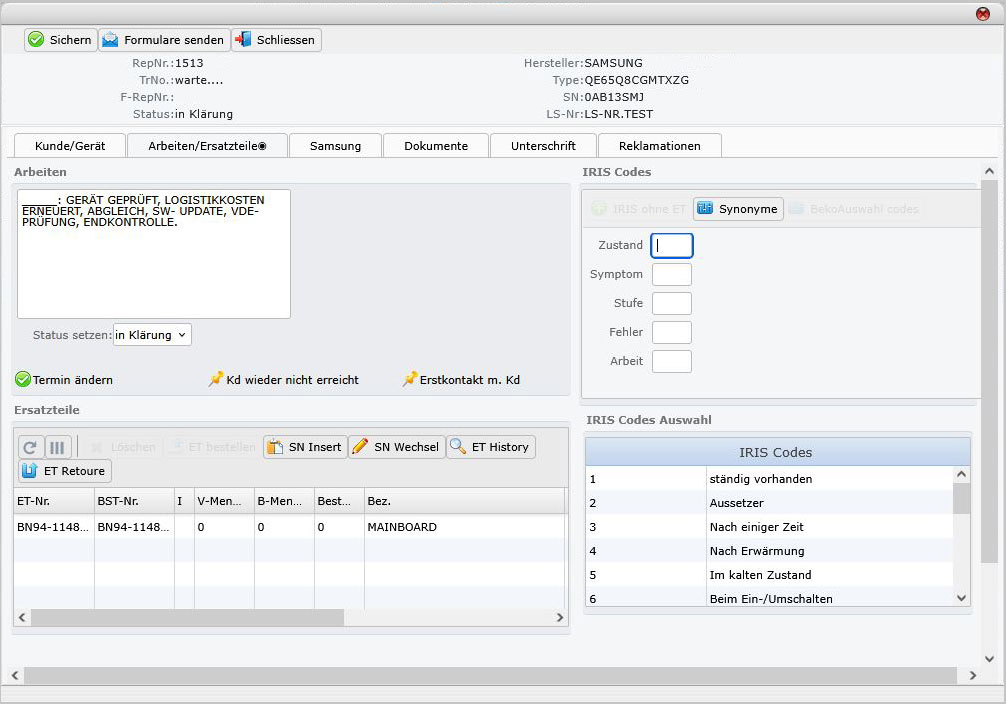Select the MAINBOARD cell in Ersatzteile
1006x704 pixels.
pyautogui.click(x=465, y=527)
